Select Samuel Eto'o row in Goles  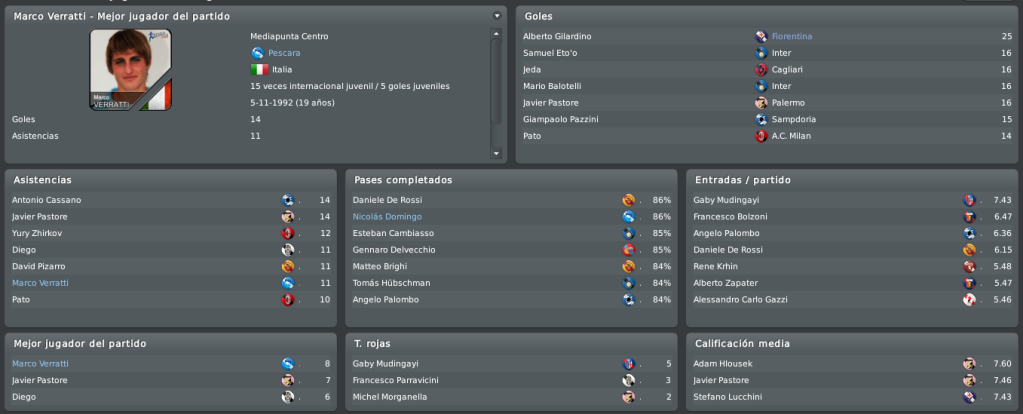(x=767, y=53)
